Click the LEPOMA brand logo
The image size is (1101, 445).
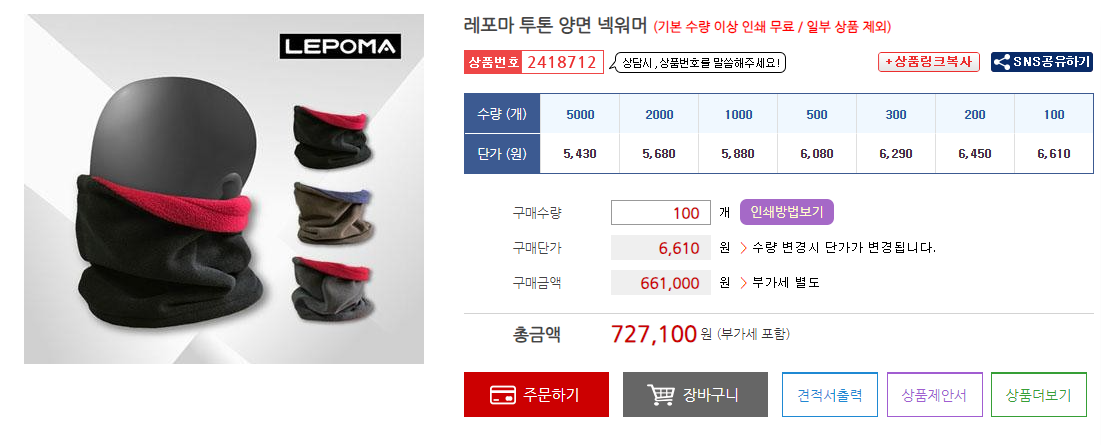point(341,46)
